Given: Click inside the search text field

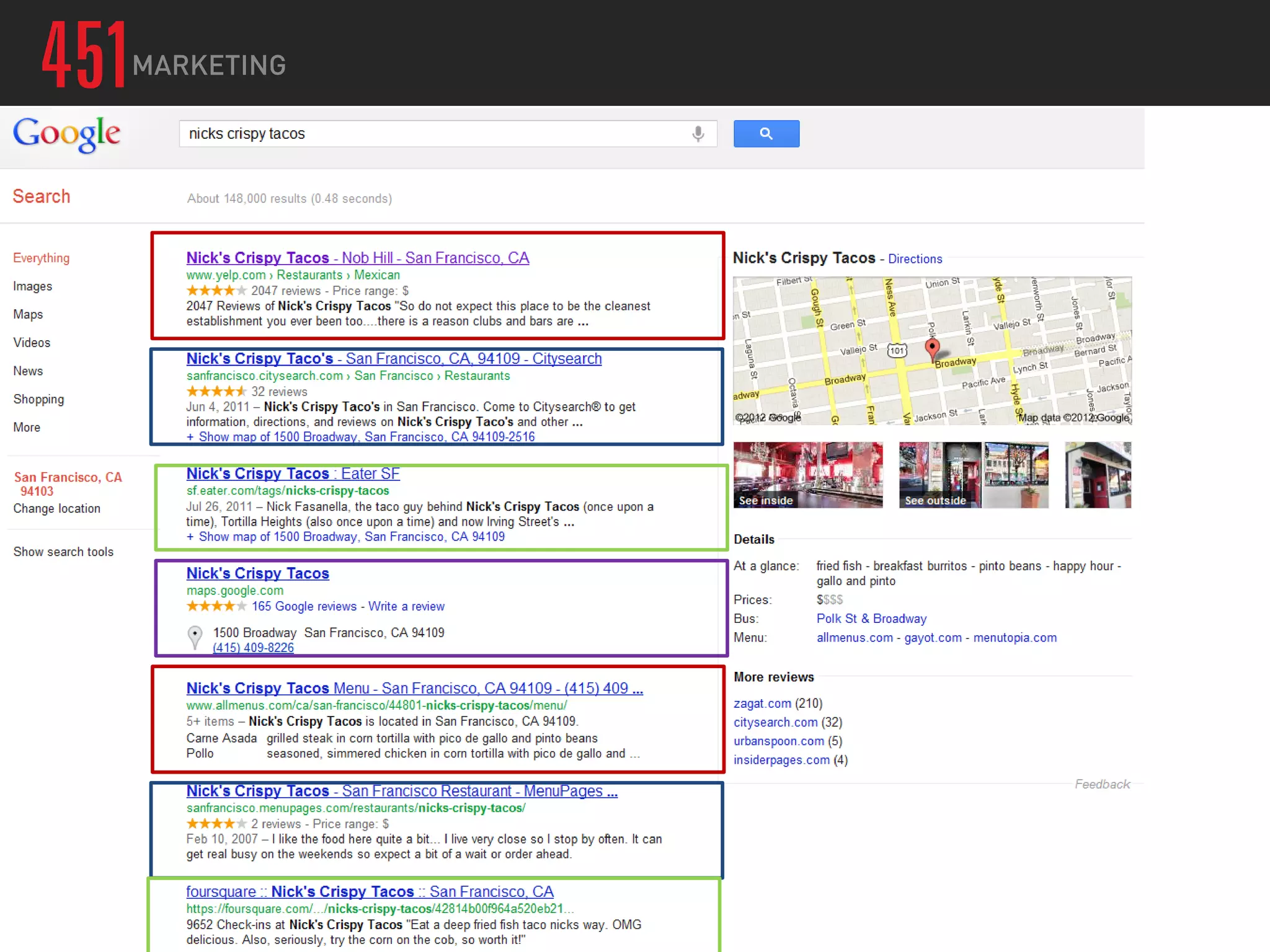Looking at the screenshot, I should pyautogui.click(x=434, y=134).
